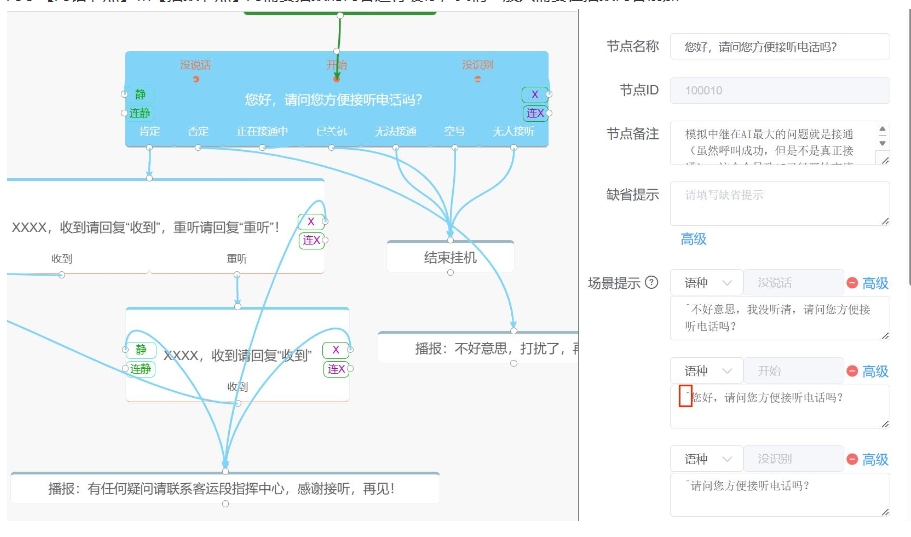This screenshot has width=911, height=537.
Task: Click the 连静 badge on the lower 收到 node
Action: pos(140,369)
